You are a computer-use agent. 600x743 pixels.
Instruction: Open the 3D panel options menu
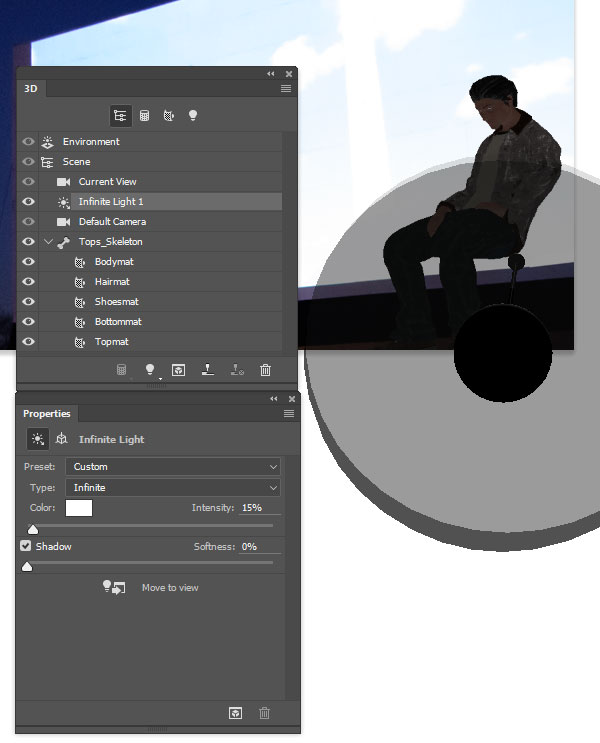[x=286, y=89]
